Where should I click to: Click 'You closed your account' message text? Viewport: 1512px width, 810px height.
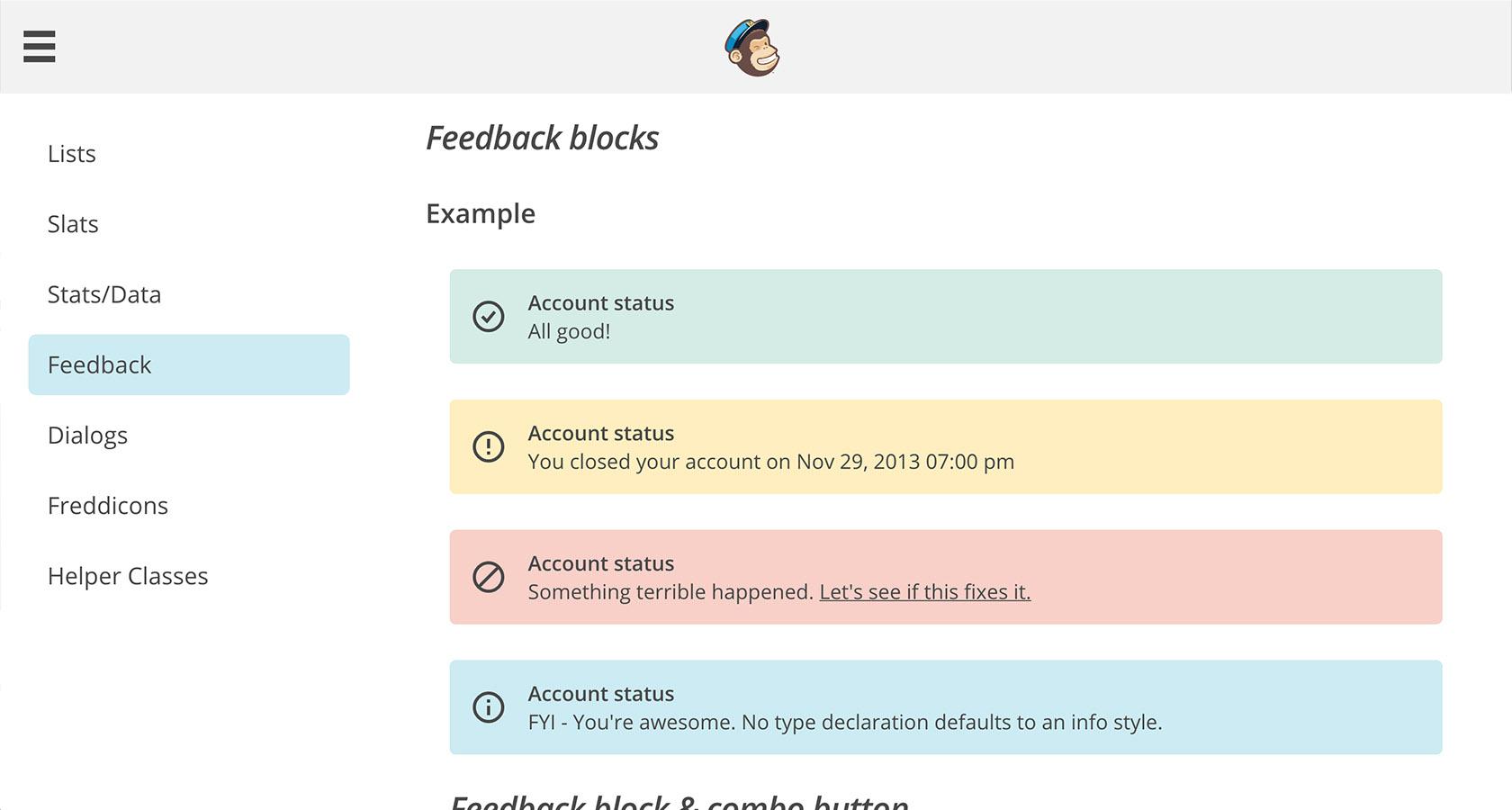770,462
